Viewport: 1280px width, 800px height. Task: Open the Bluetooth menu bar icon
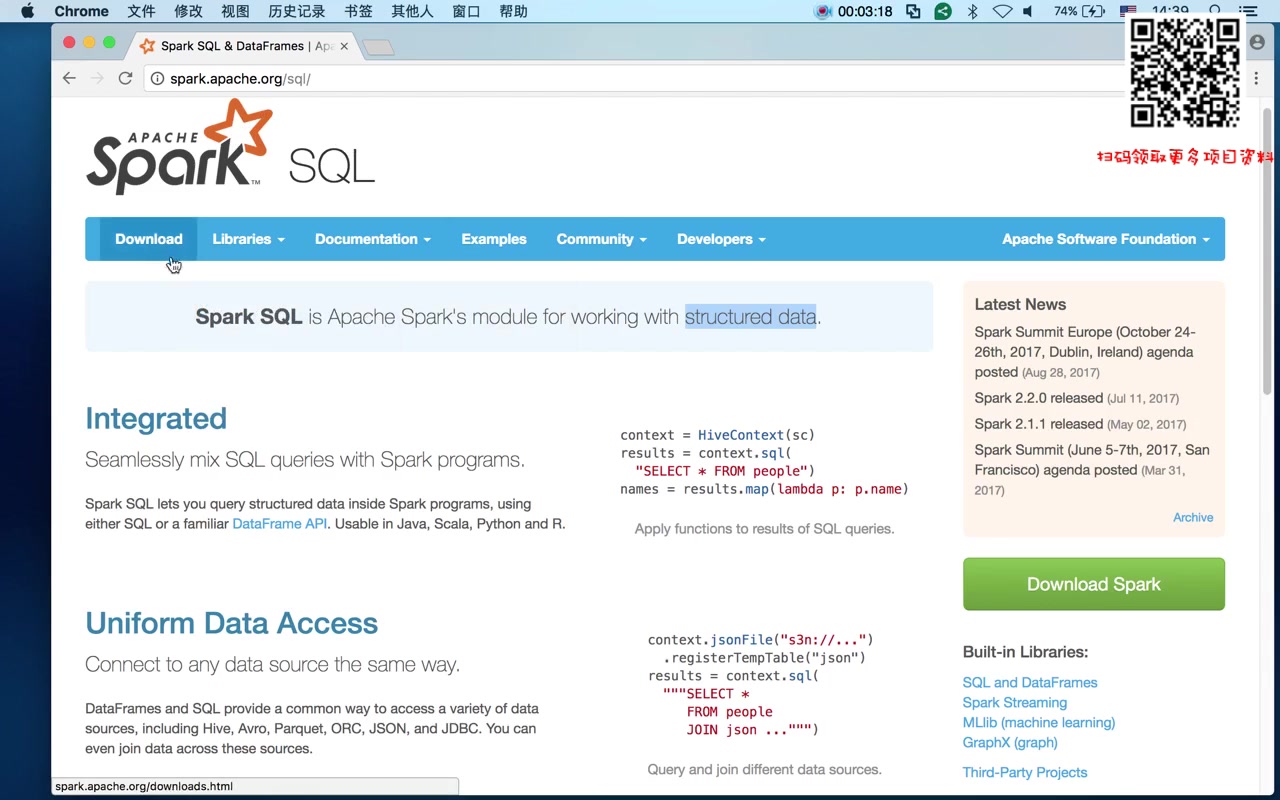(972, 11)
